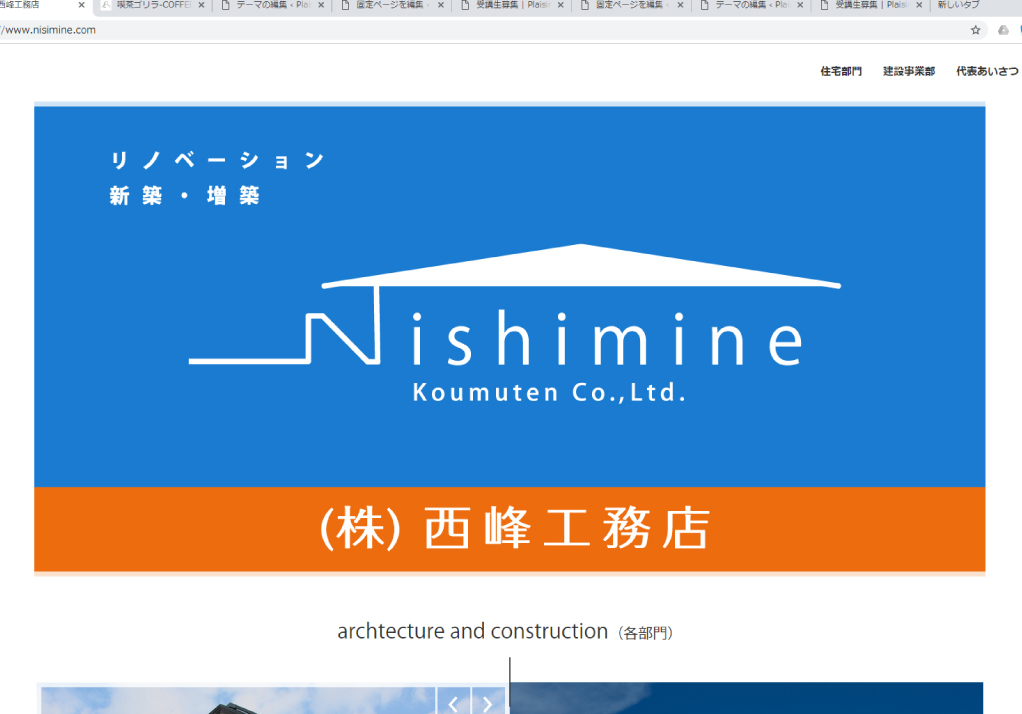The width and height of the screenshot is (1022, 714).
Task: Switch to the 喫茶ゴリラ-COFFEE tab
Action: [x=153, y=5]
